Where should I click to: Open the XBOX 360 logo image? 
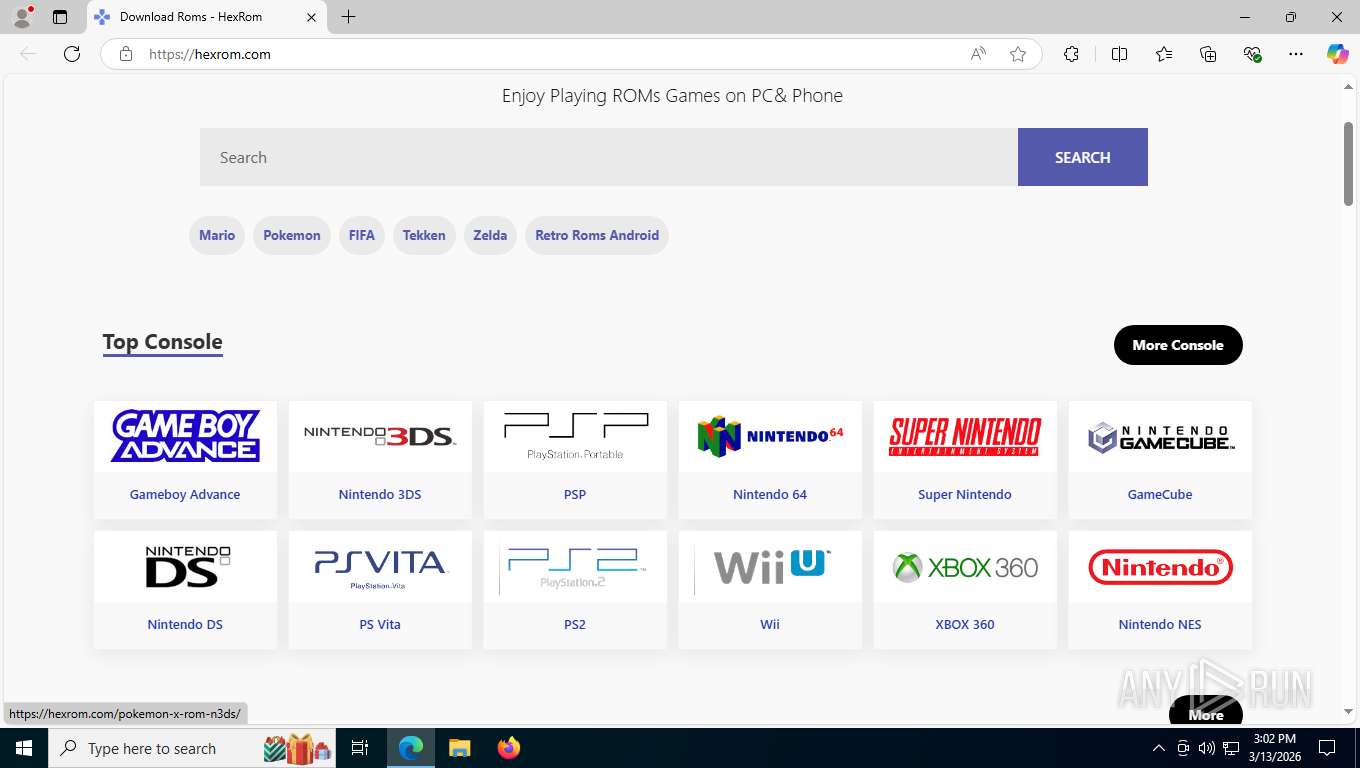(965, 567)
